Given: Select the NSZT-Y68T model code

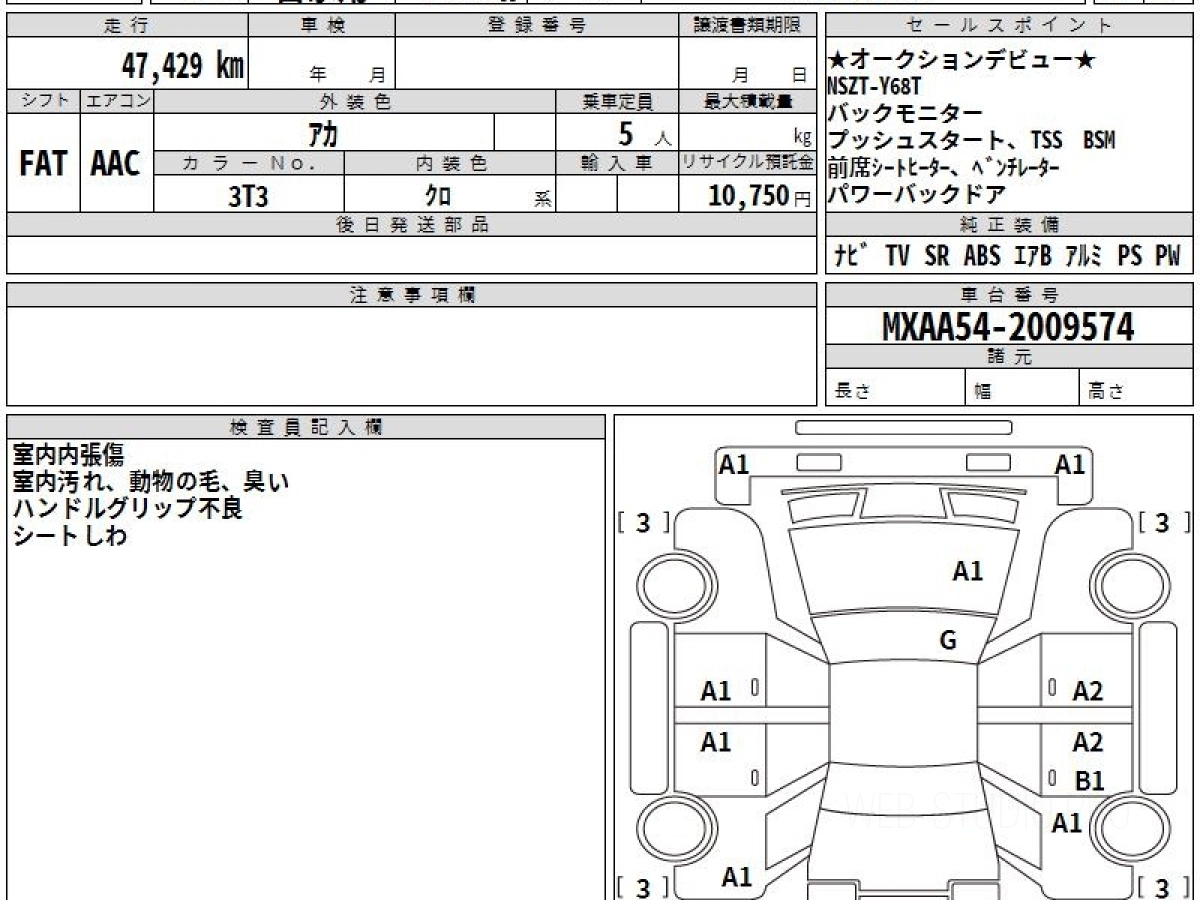Looking at the screenshot, I should [874, 86].
